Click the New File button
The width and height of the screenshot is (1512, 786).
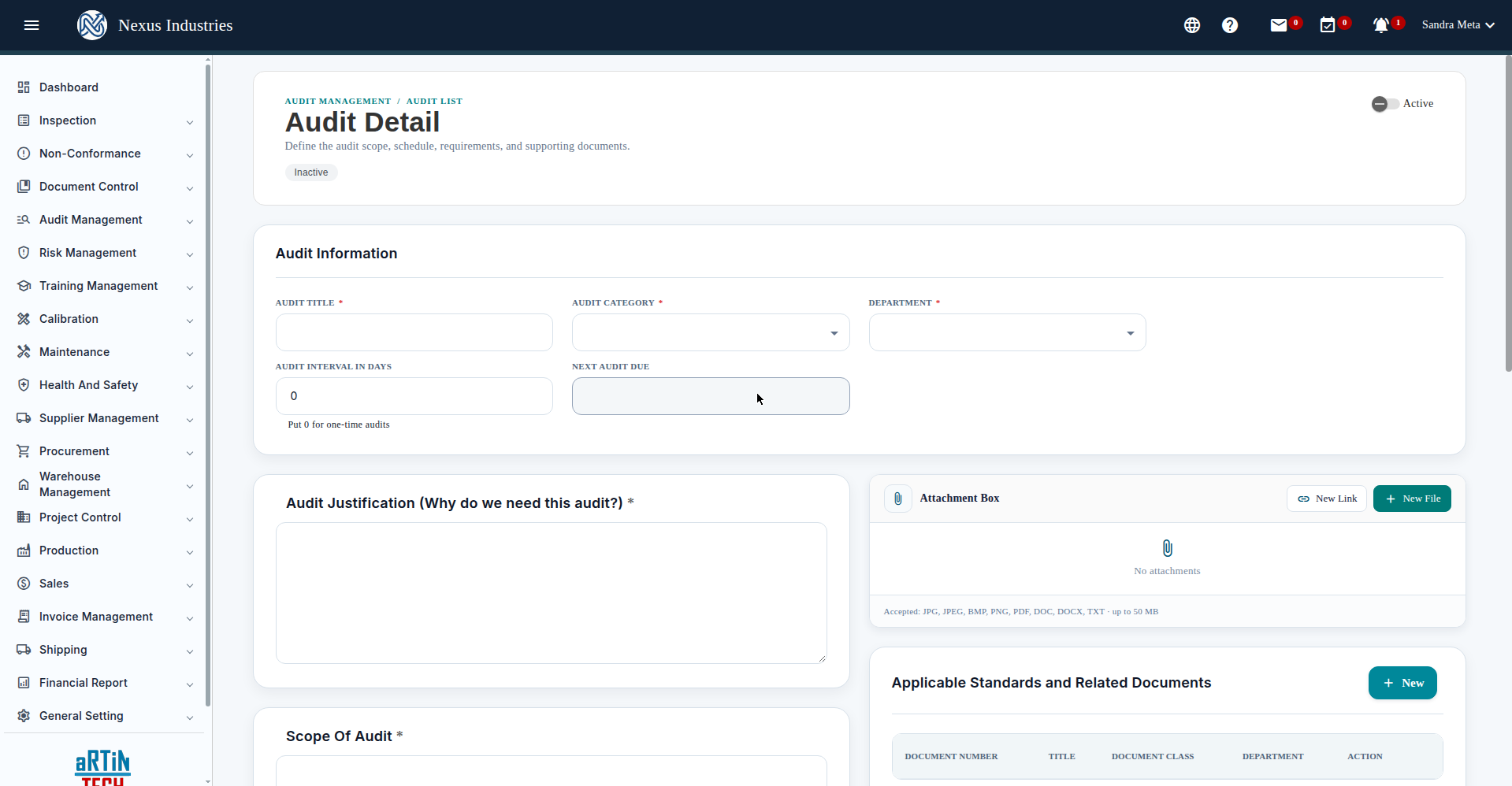point(1412,499)
